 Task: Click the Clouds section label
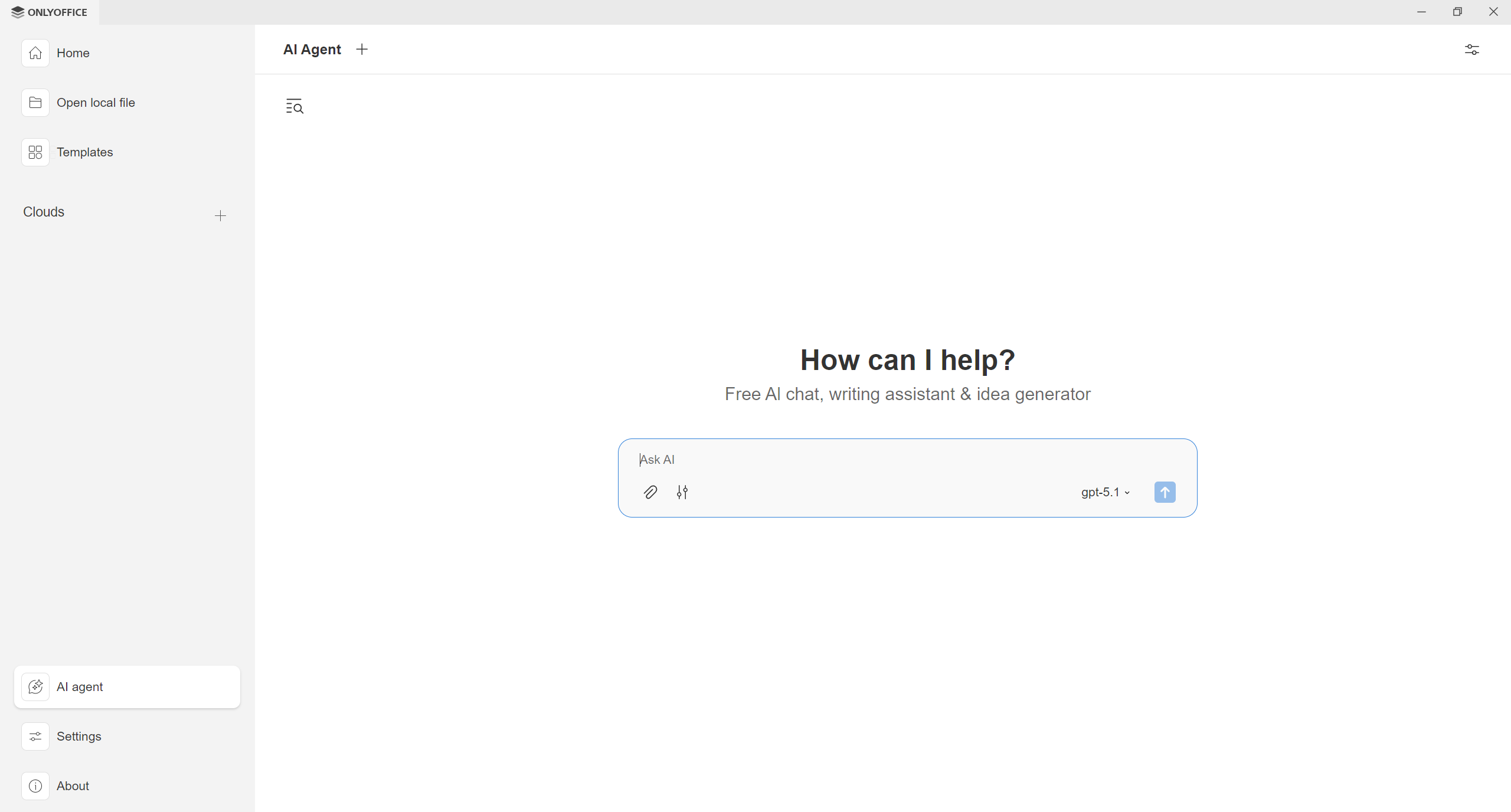pos(44,212)
